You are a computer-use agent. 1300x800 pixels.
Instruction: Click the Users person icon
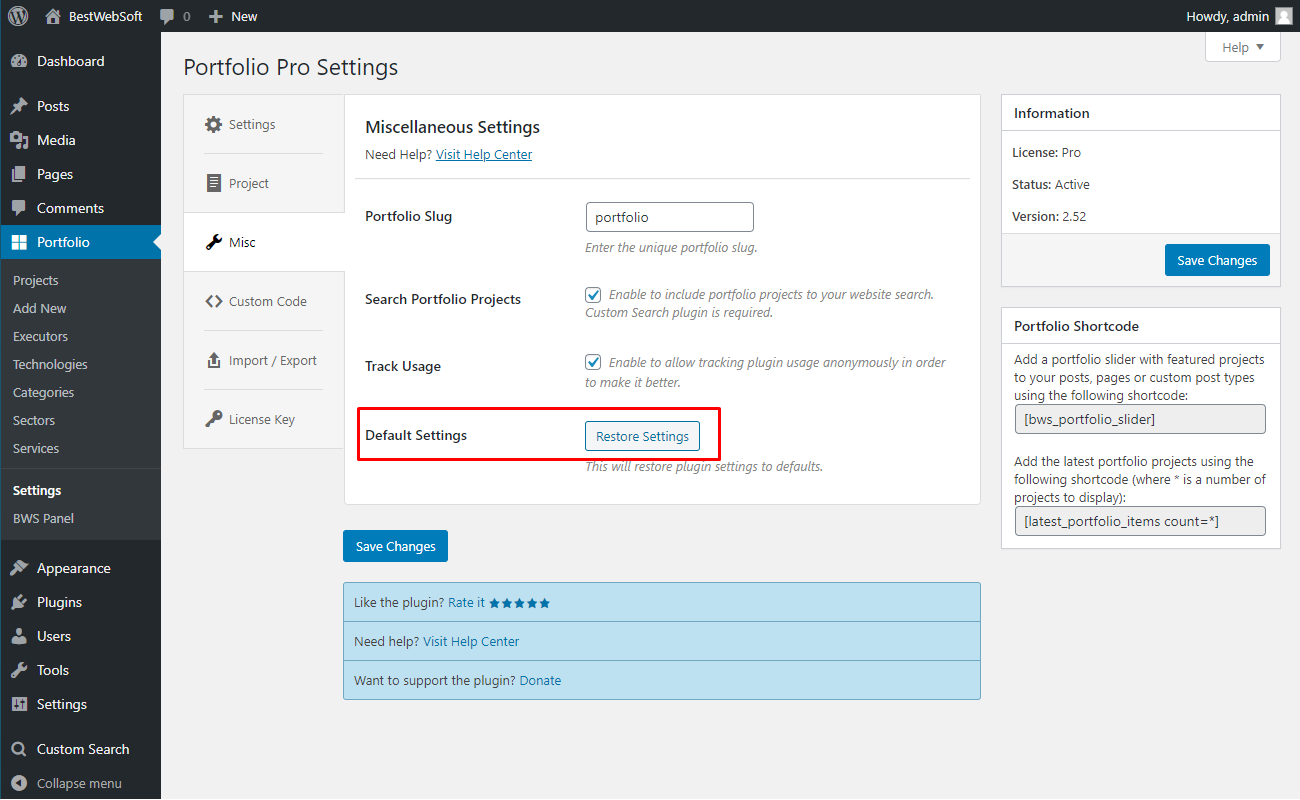(x=19, y=636)
